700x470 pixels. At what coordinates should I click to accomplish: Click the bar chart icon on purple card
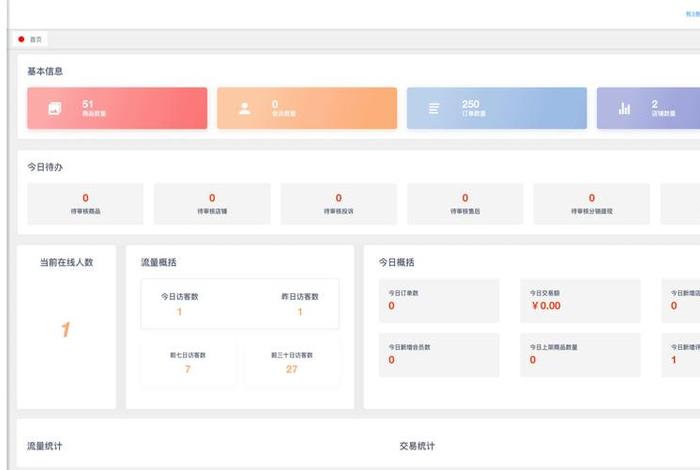(x=624, y=108)
